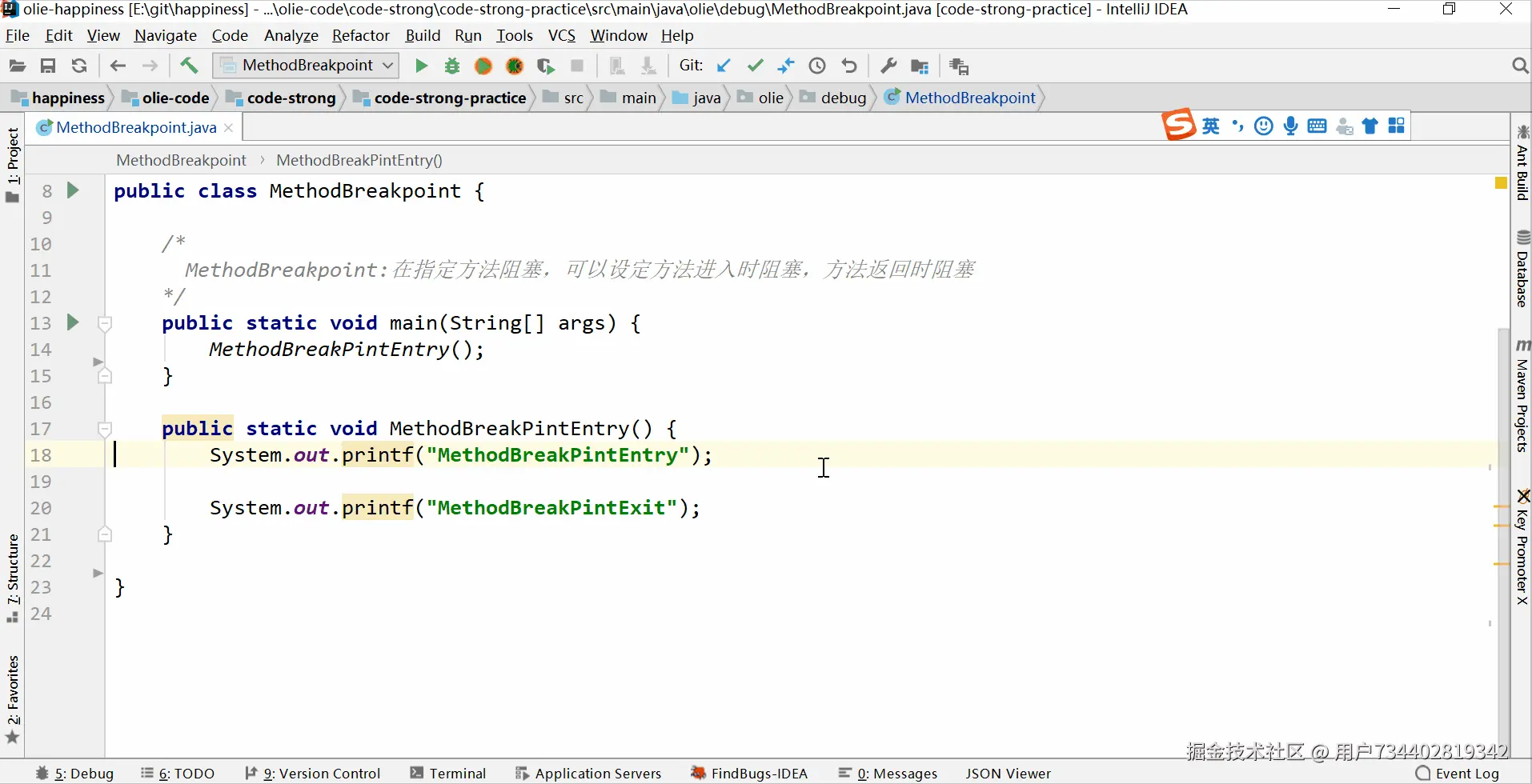Click the Open folder toolbar icon

click(x=17, y=66)
